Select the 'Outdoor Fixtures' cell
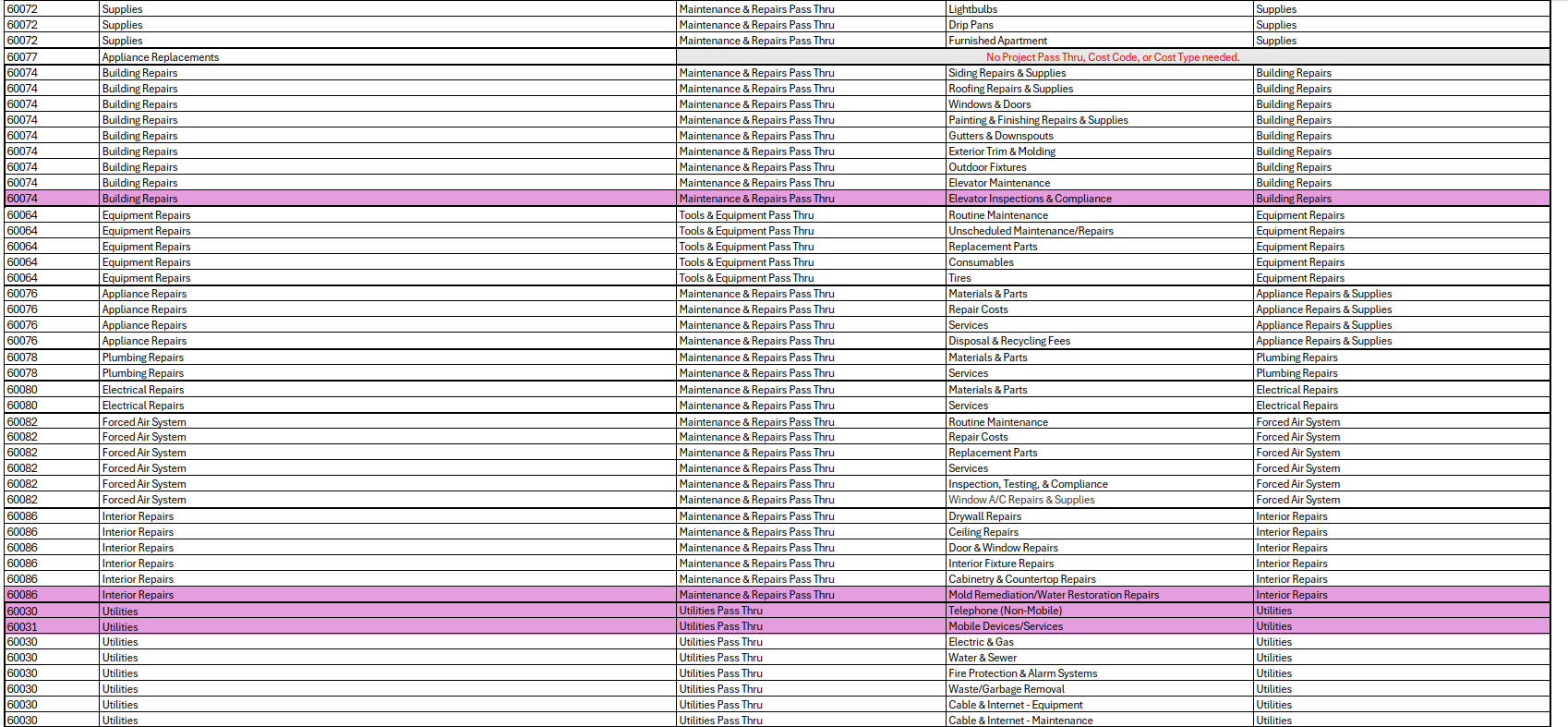Image resolution: width=1568 pixels, height=727 pixels. tap(1099, 167)
